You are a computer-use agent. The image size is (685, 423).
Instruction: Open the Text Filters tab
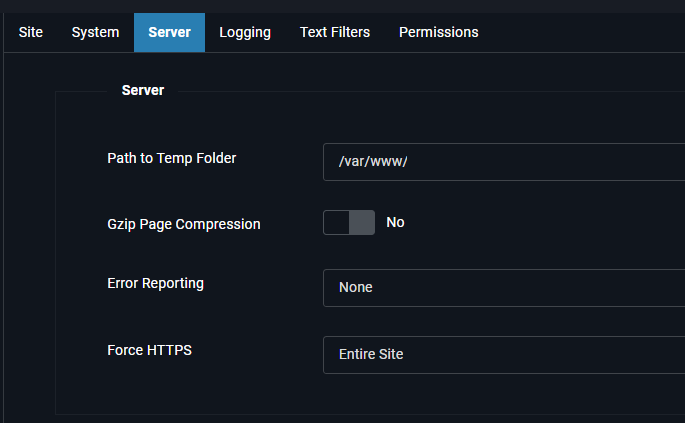click(335, 32)
